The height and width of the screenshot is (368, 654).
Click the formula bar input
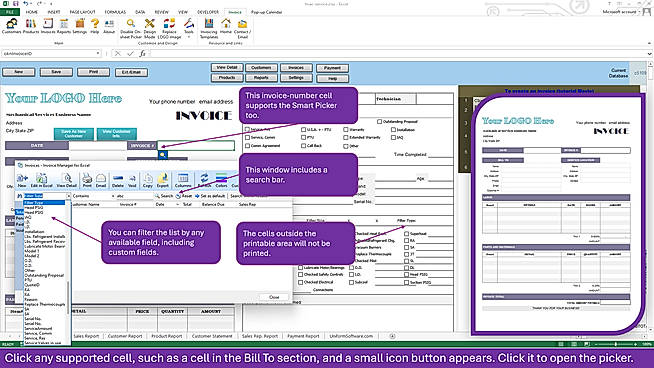[398, 53]
